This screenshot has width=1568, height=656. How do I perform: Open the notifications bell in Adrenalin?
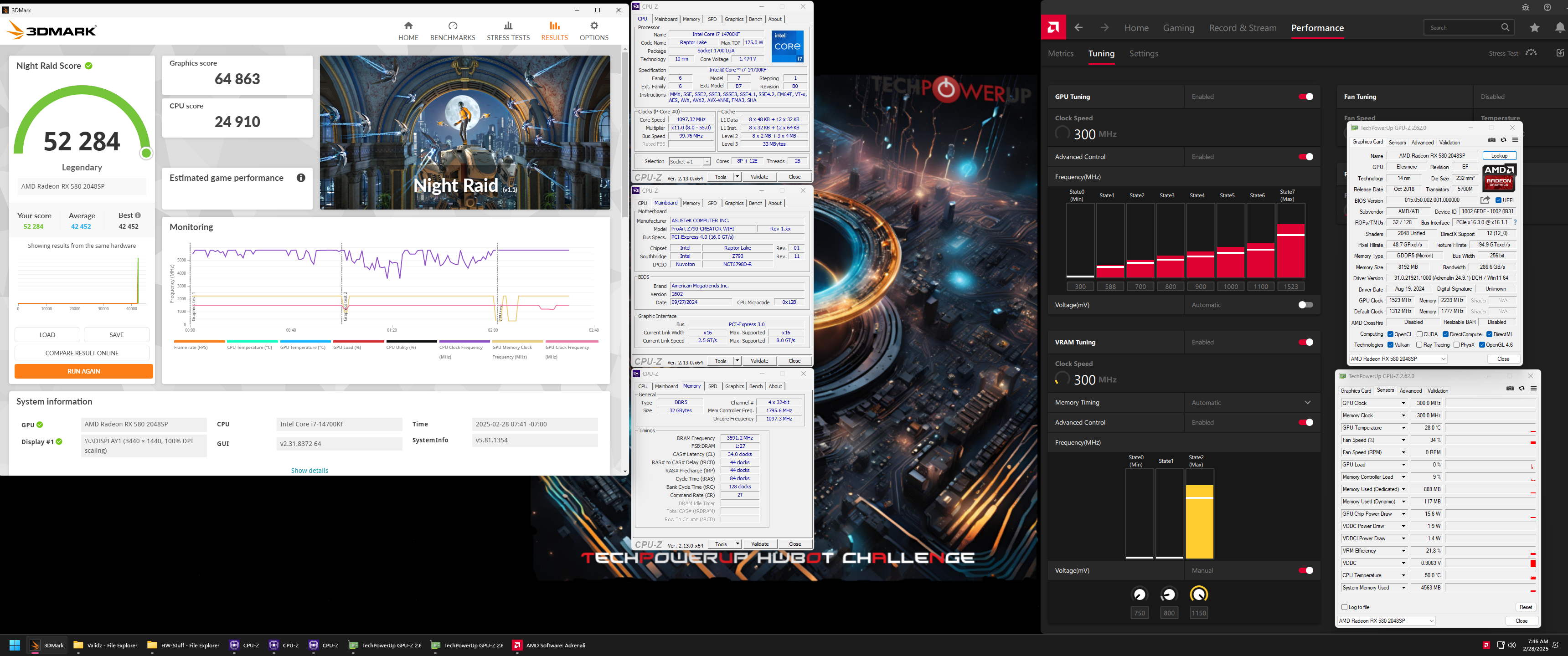[x=1559, y=27]
